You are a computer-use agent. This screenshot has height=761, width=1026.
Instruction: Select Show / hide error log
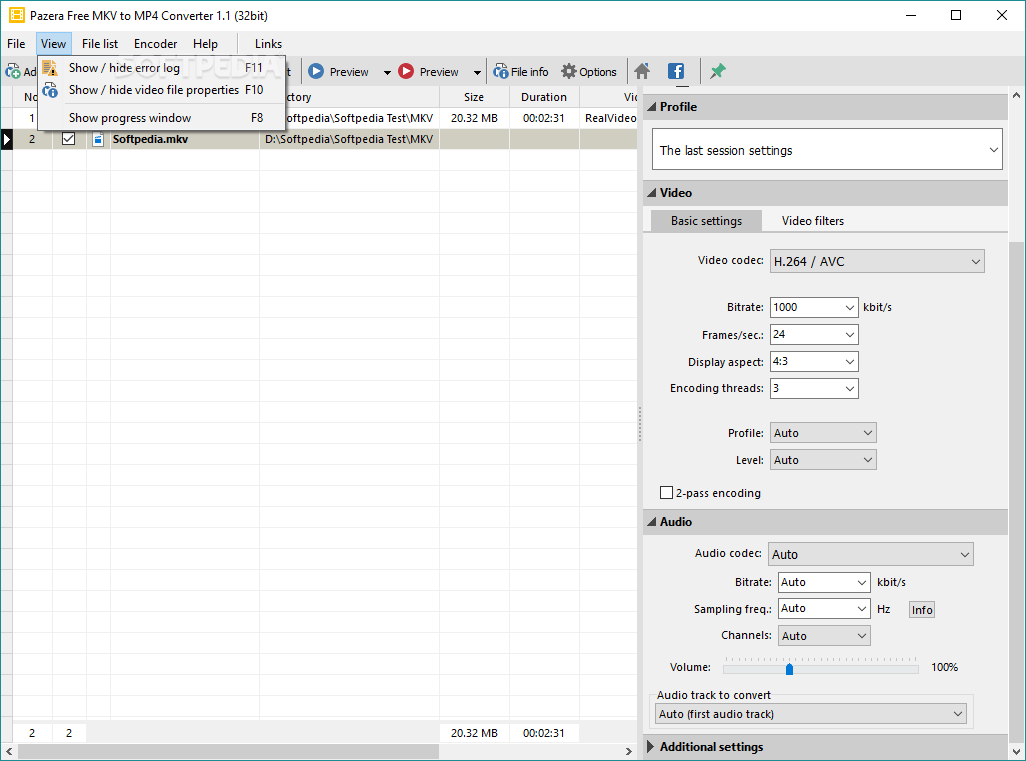pyautogui.click(x=162, y=67)
